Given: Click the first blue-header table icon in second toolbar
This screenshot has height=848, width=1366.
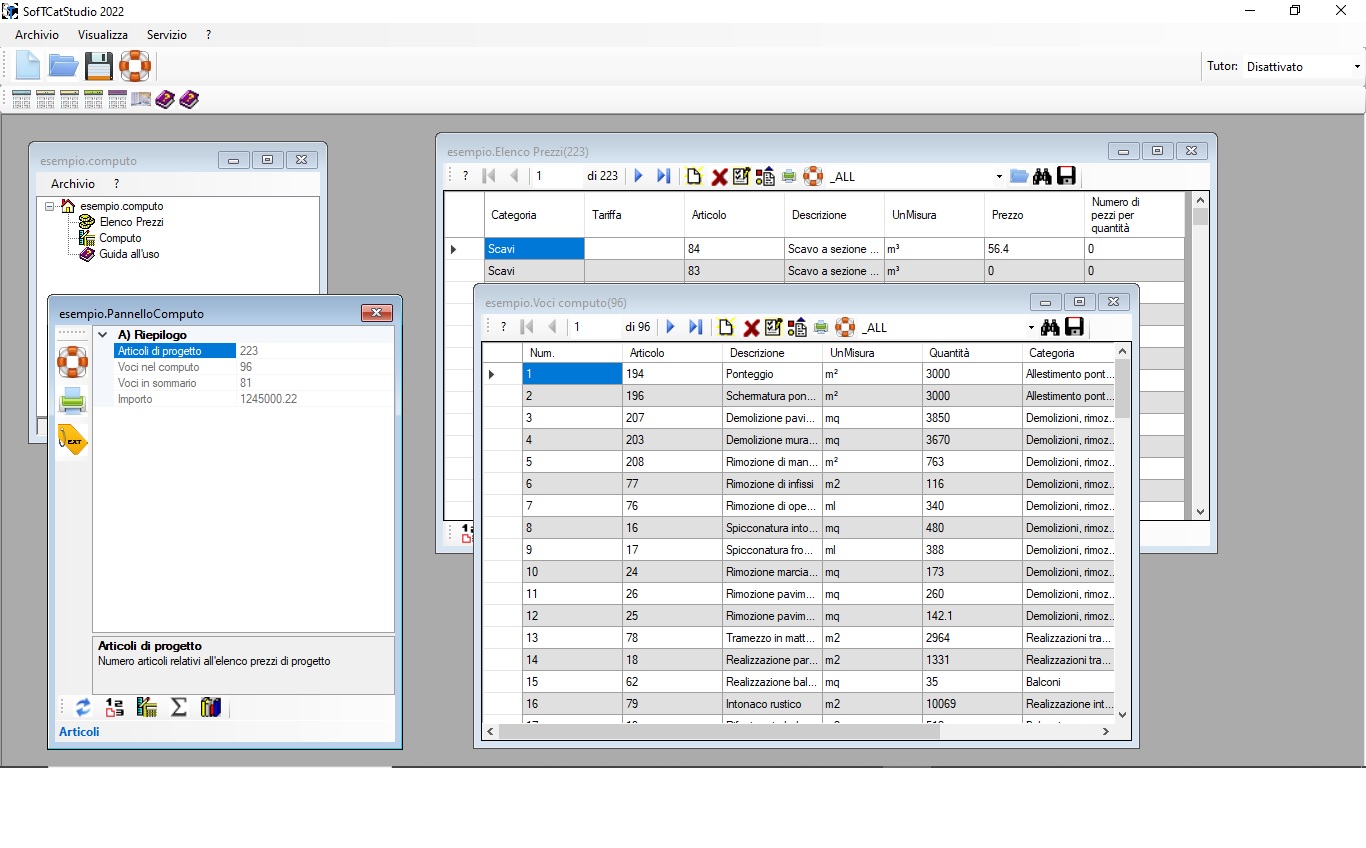Looking at the screenshot, I should [21, 99].
